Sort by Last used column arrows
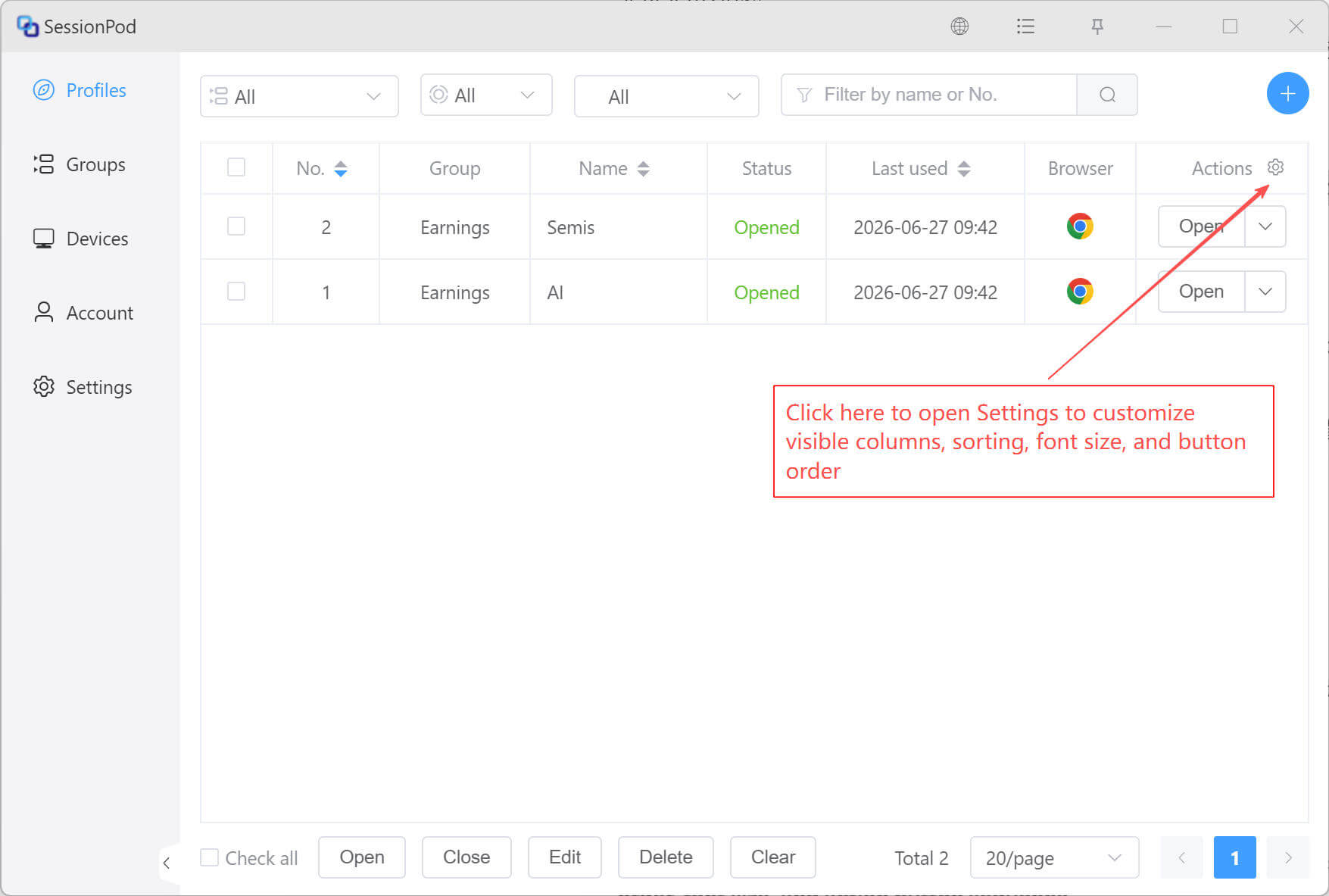The height and width of the screenshot is (896, 1329). coord(964,169)
